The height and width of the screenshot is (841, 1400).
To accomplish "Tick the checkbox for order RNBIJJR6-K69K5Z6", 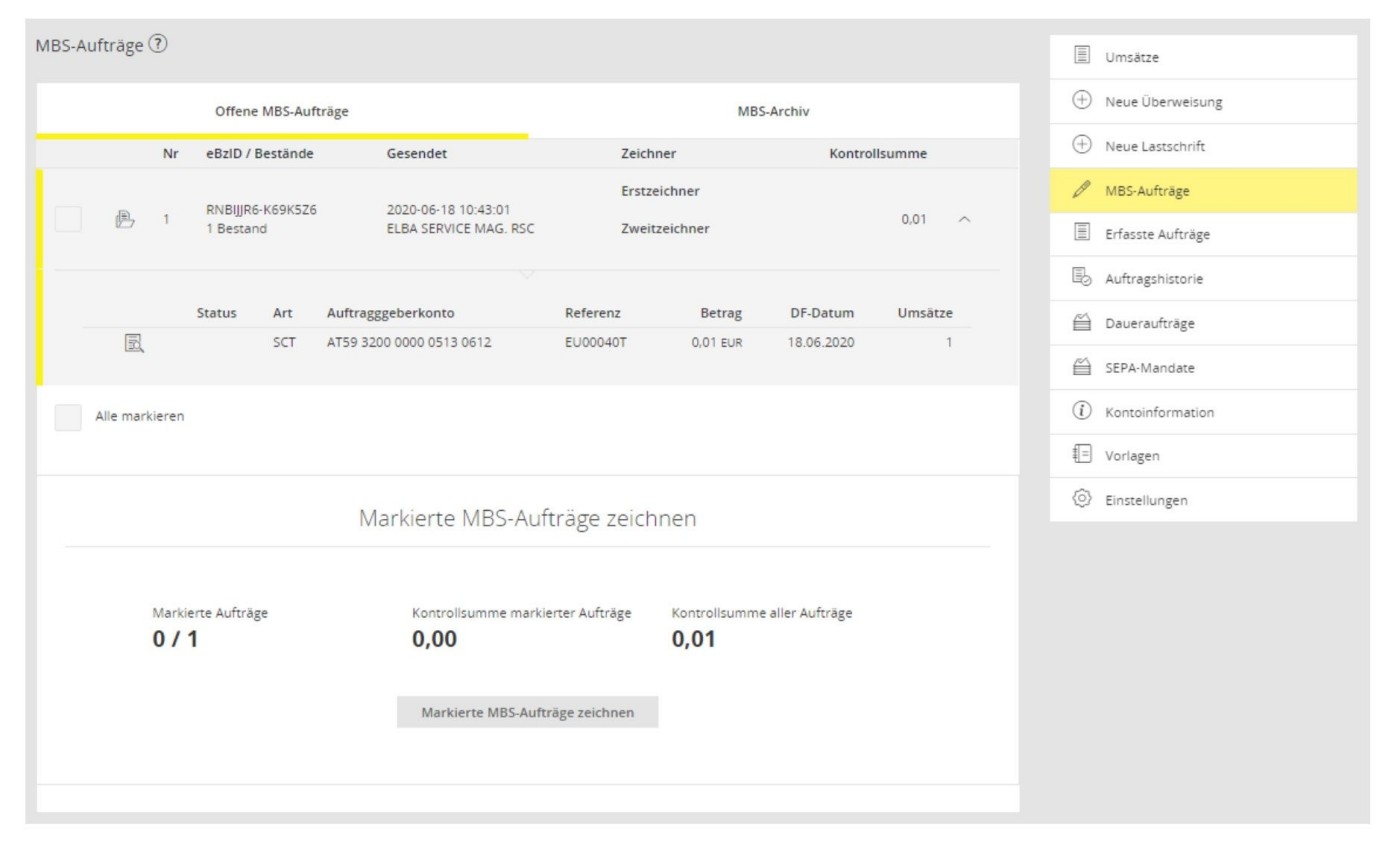I will (x=68, y=219).
